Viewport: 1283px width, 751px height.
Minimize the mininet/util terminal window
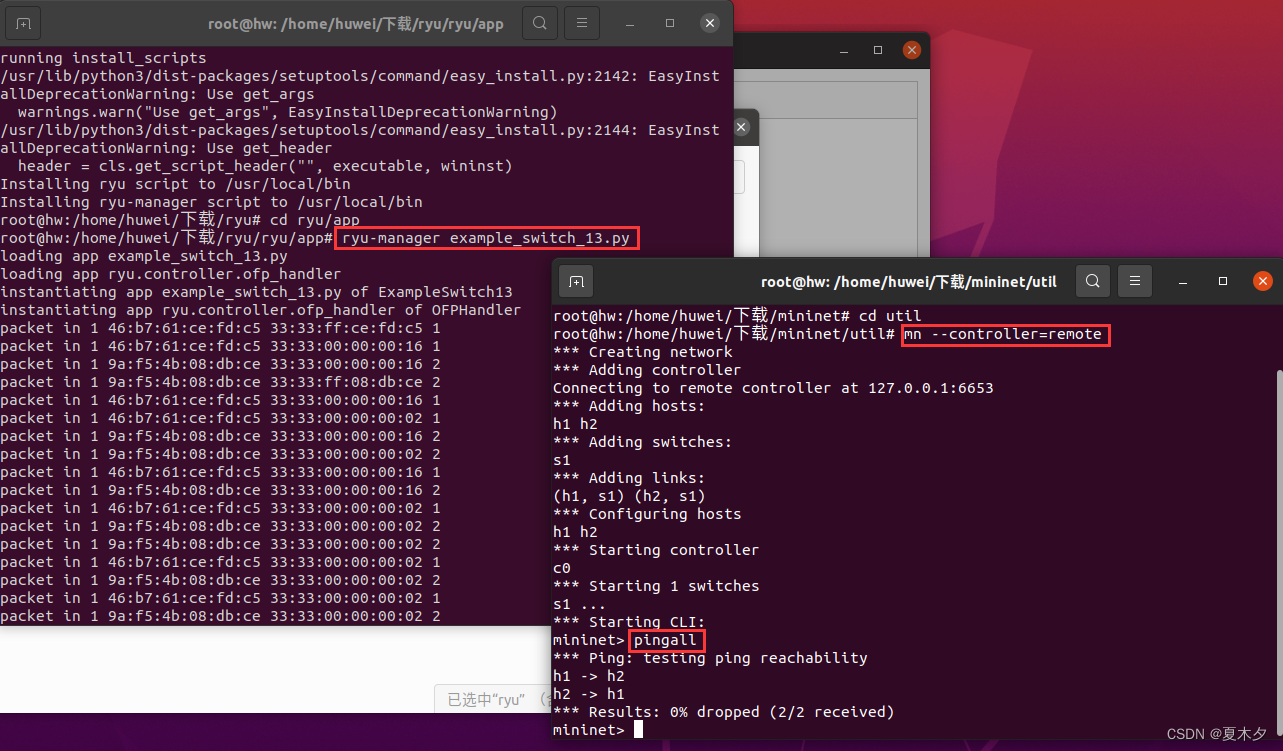click(x=1183, y=281)
